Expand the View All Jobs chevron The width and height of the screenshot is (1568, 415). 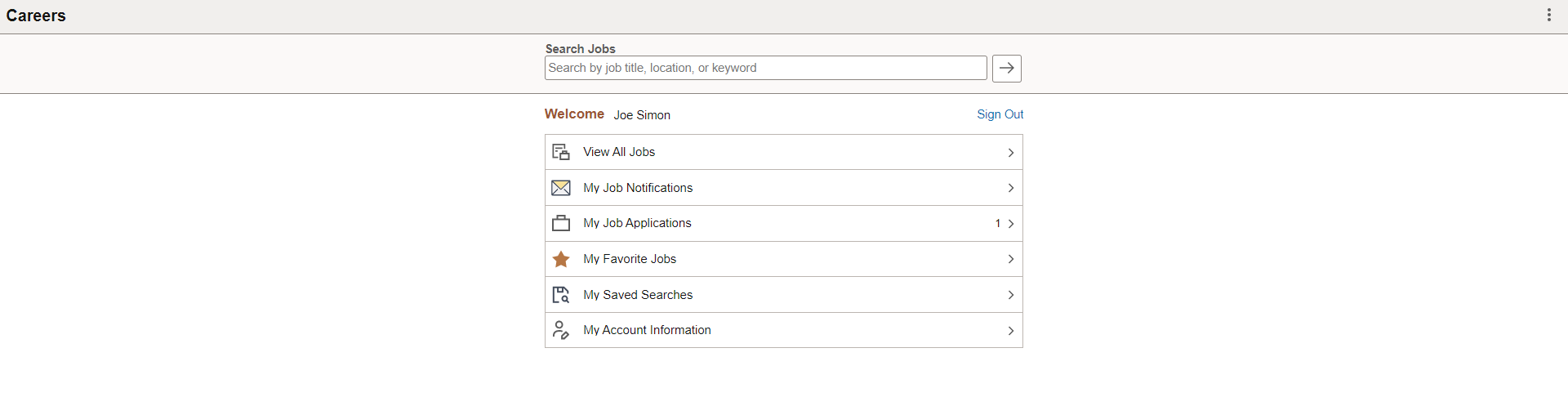click(1010, 153)
